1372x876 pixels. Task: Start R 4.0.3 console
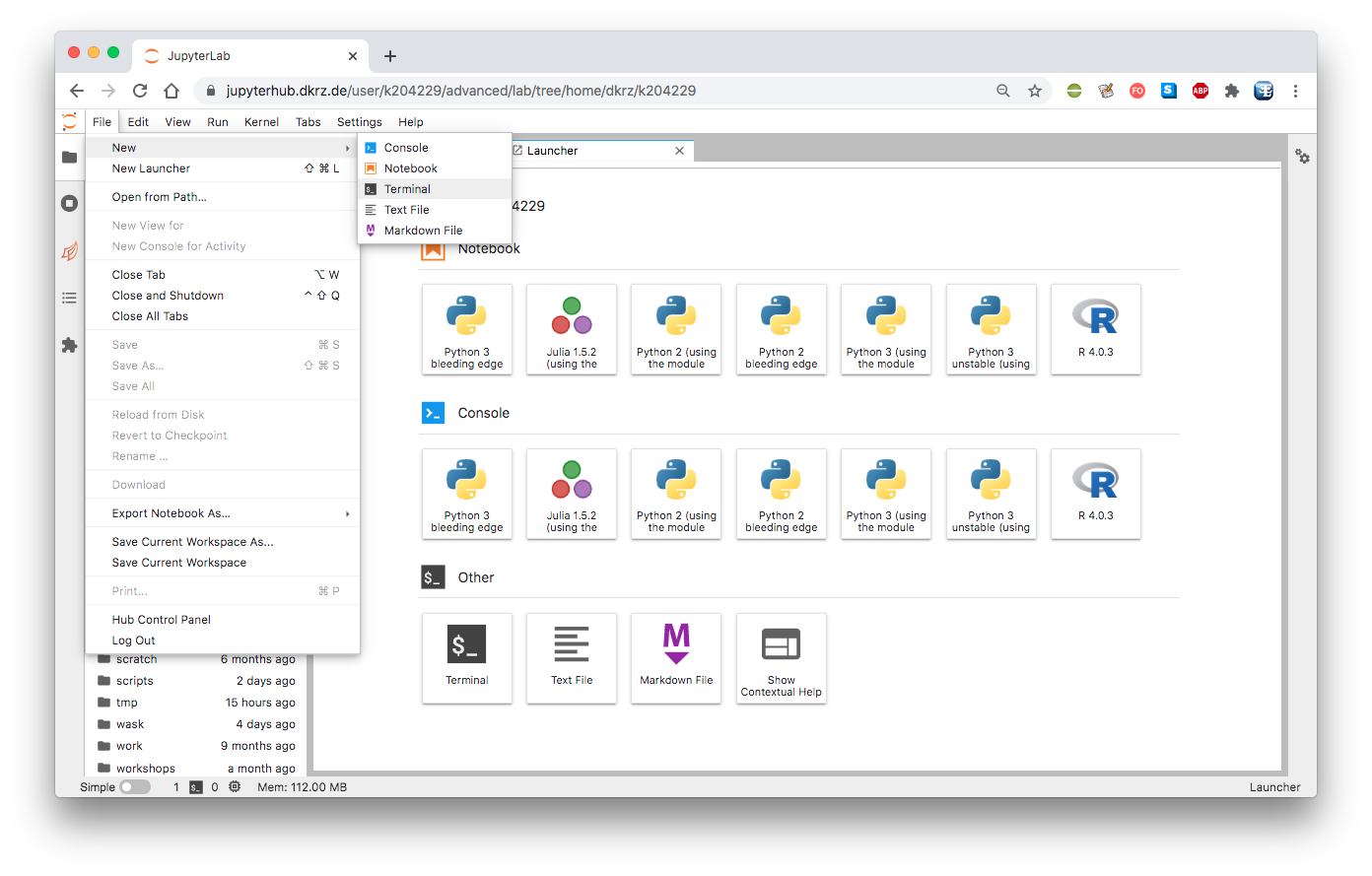click(1096, 494)
